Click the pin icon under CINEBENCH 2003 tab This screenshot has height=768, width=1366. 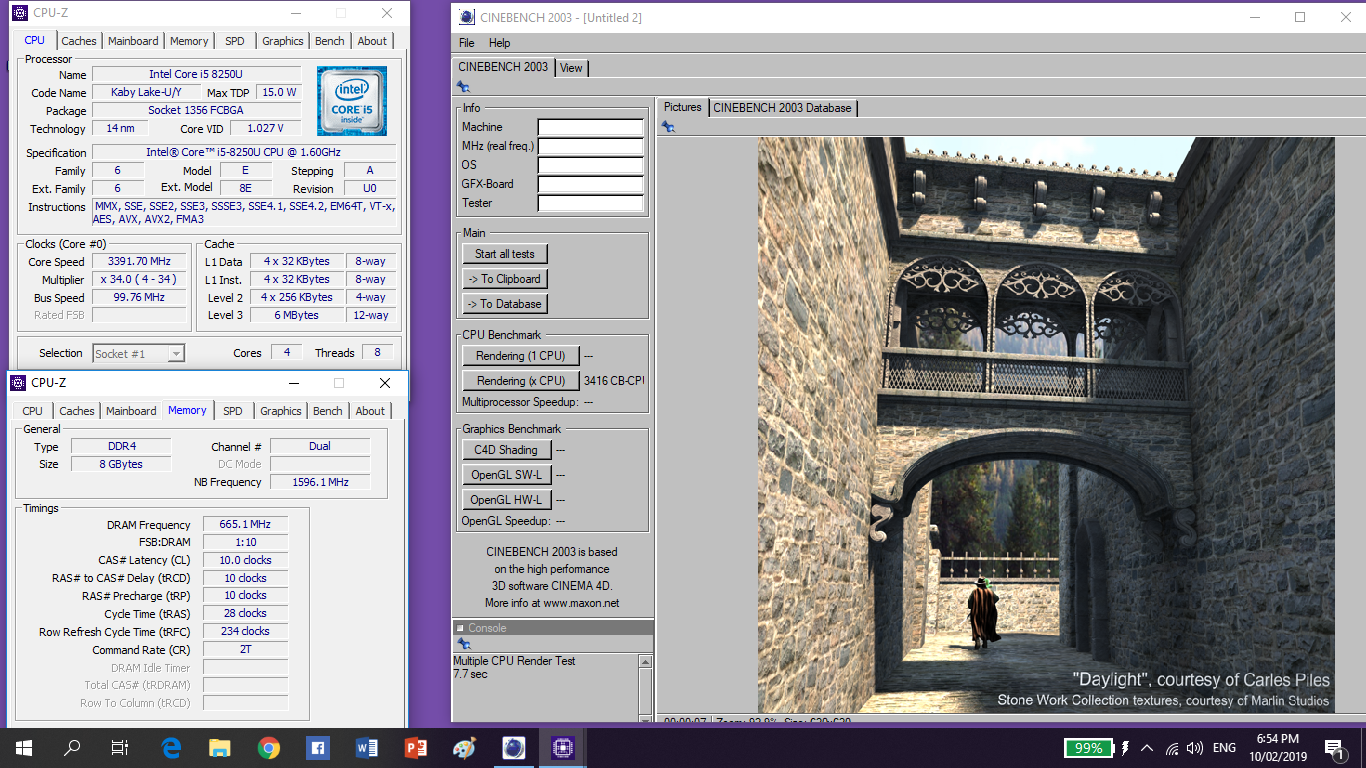(x=463, y=87)
